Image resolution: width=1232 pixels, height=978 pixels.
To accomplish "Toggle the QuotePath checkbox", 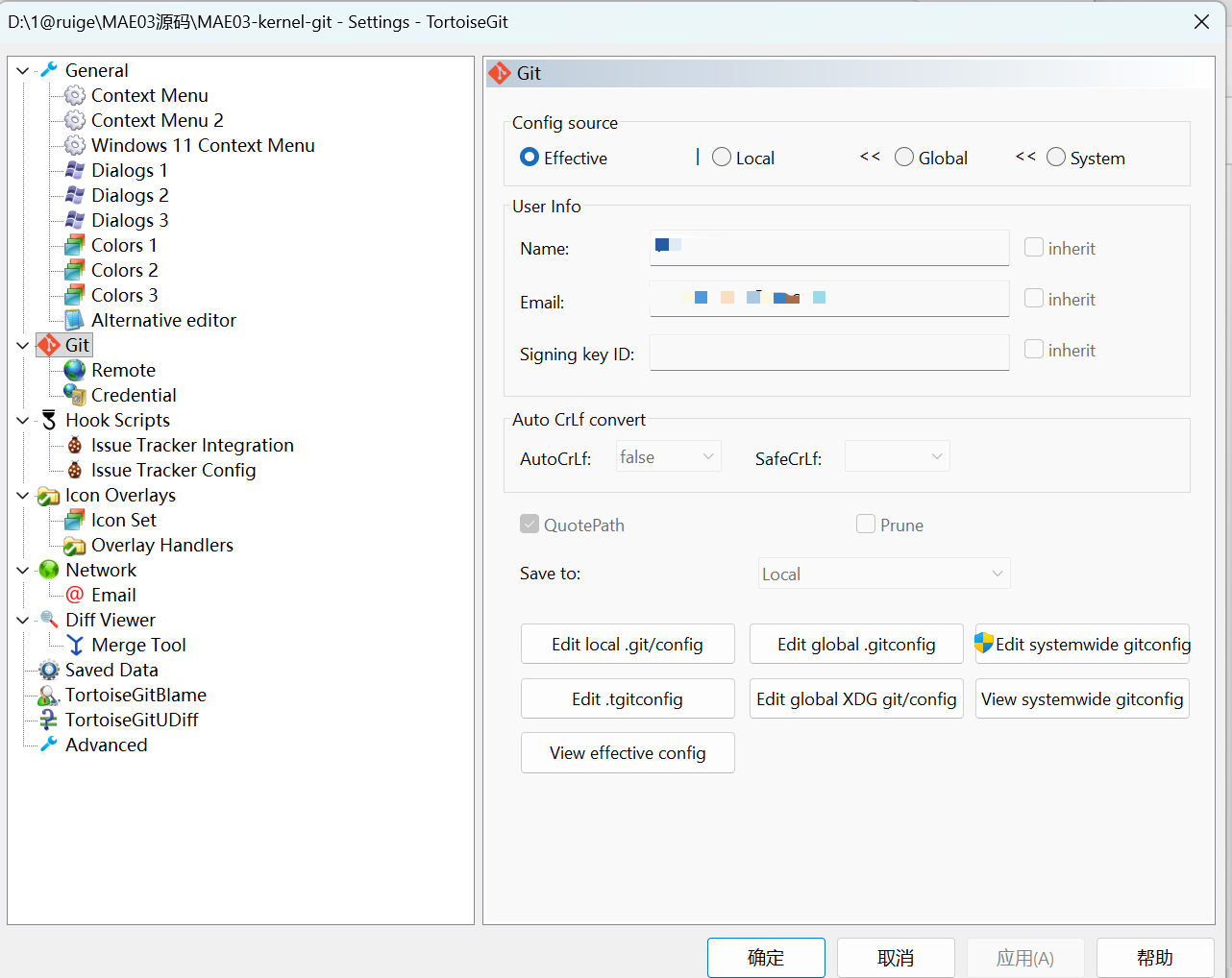I will click(x=530, y=524).
